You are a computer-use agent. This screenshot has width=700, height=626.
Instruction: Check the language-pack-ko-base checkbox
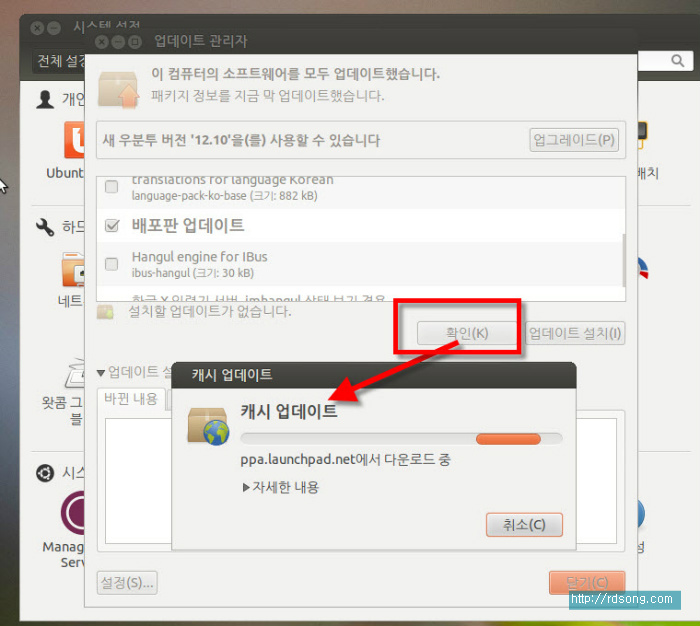click(112, 187)
